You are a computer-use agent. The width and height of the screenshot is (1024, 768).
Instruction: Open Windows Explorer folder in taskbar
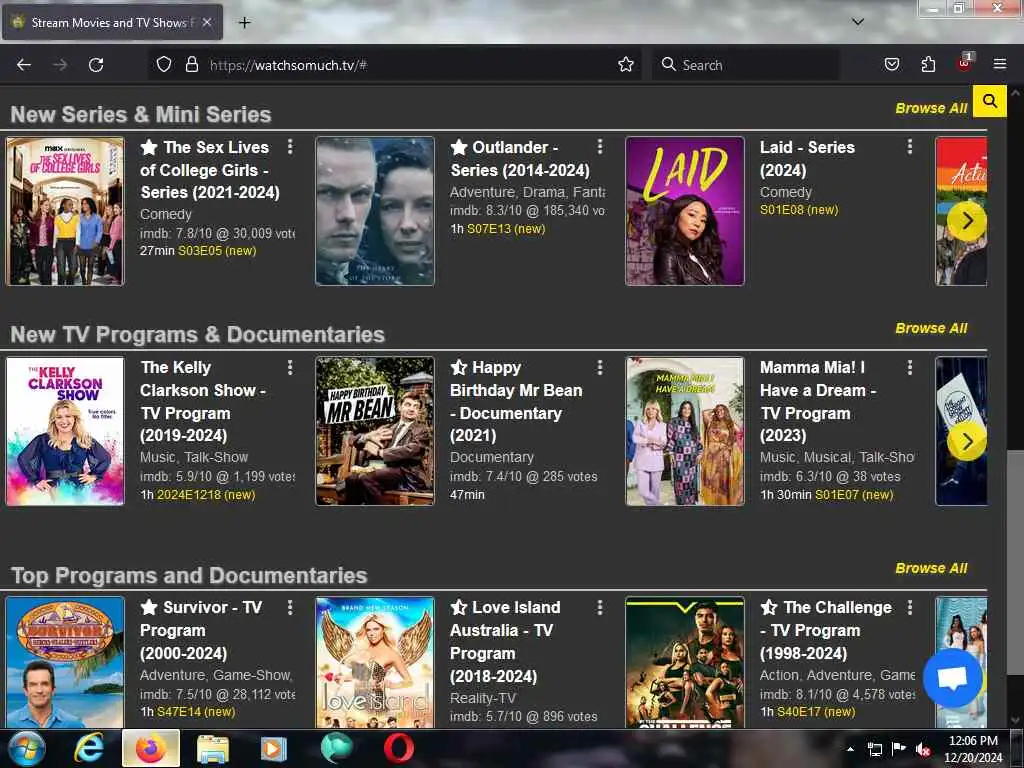[x=213, y=749]
